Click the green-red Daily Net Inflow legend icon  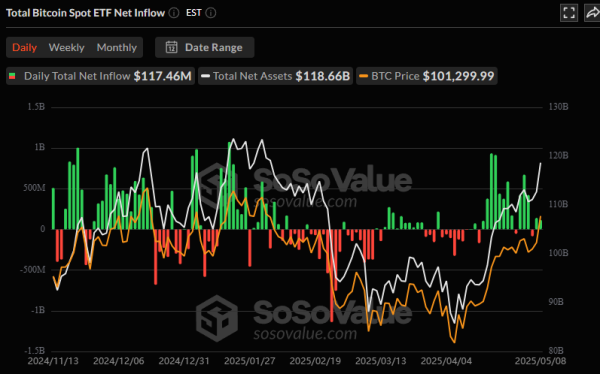coord(12,76)
